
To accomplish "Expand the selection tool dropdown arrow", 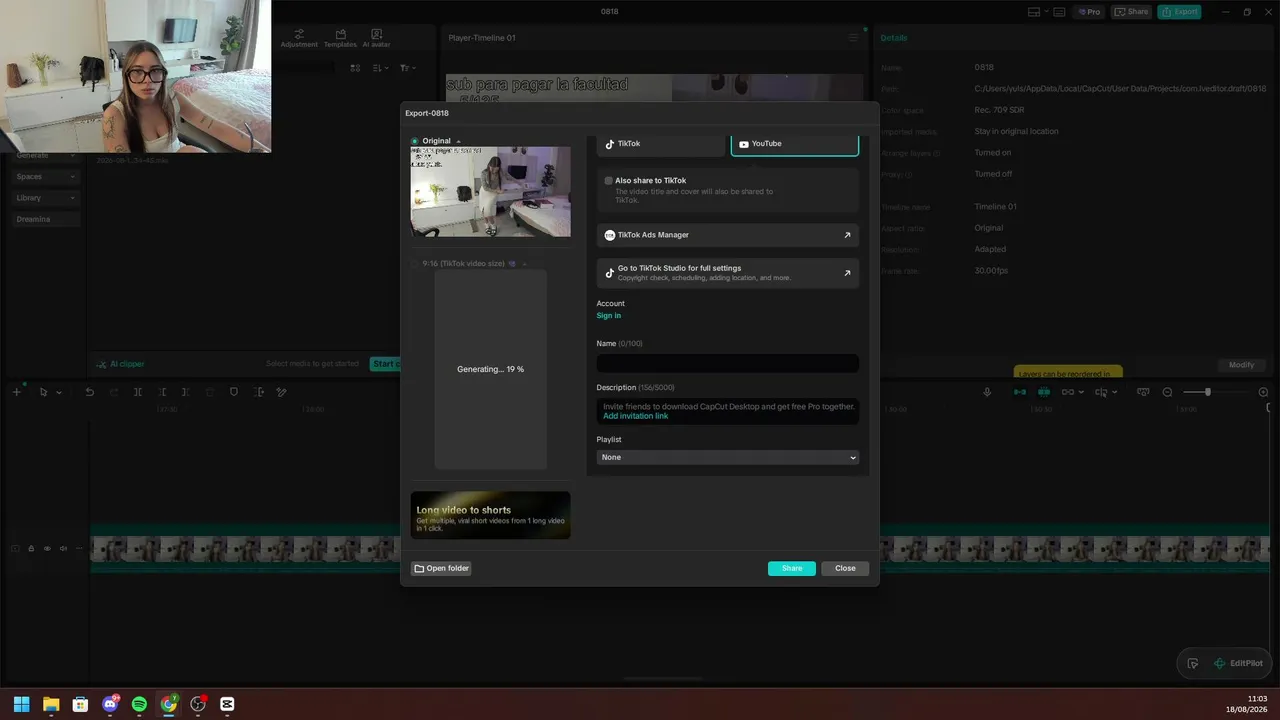I will pyautogui.click(x=59, y=393).
